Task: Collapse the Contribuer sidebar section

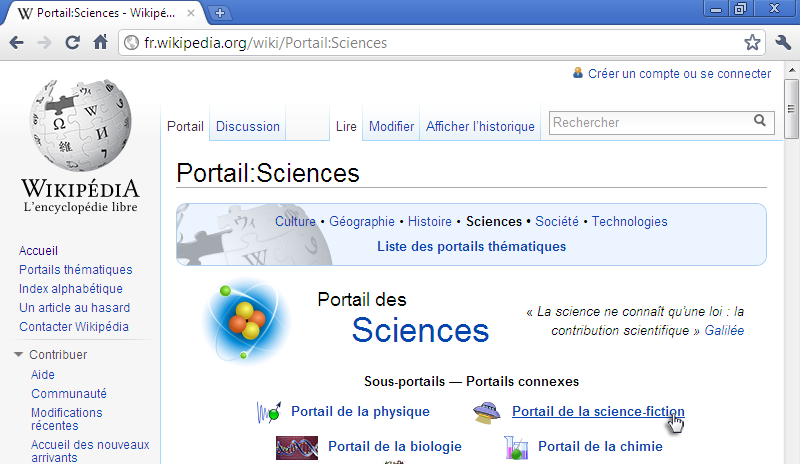Action: tap(19, 354)
